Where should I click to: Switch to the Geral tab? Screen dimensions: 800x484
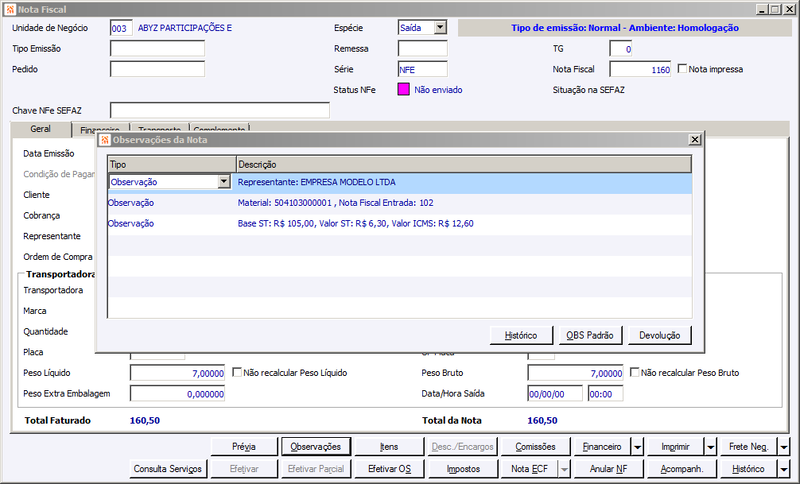tap(40, 129)
